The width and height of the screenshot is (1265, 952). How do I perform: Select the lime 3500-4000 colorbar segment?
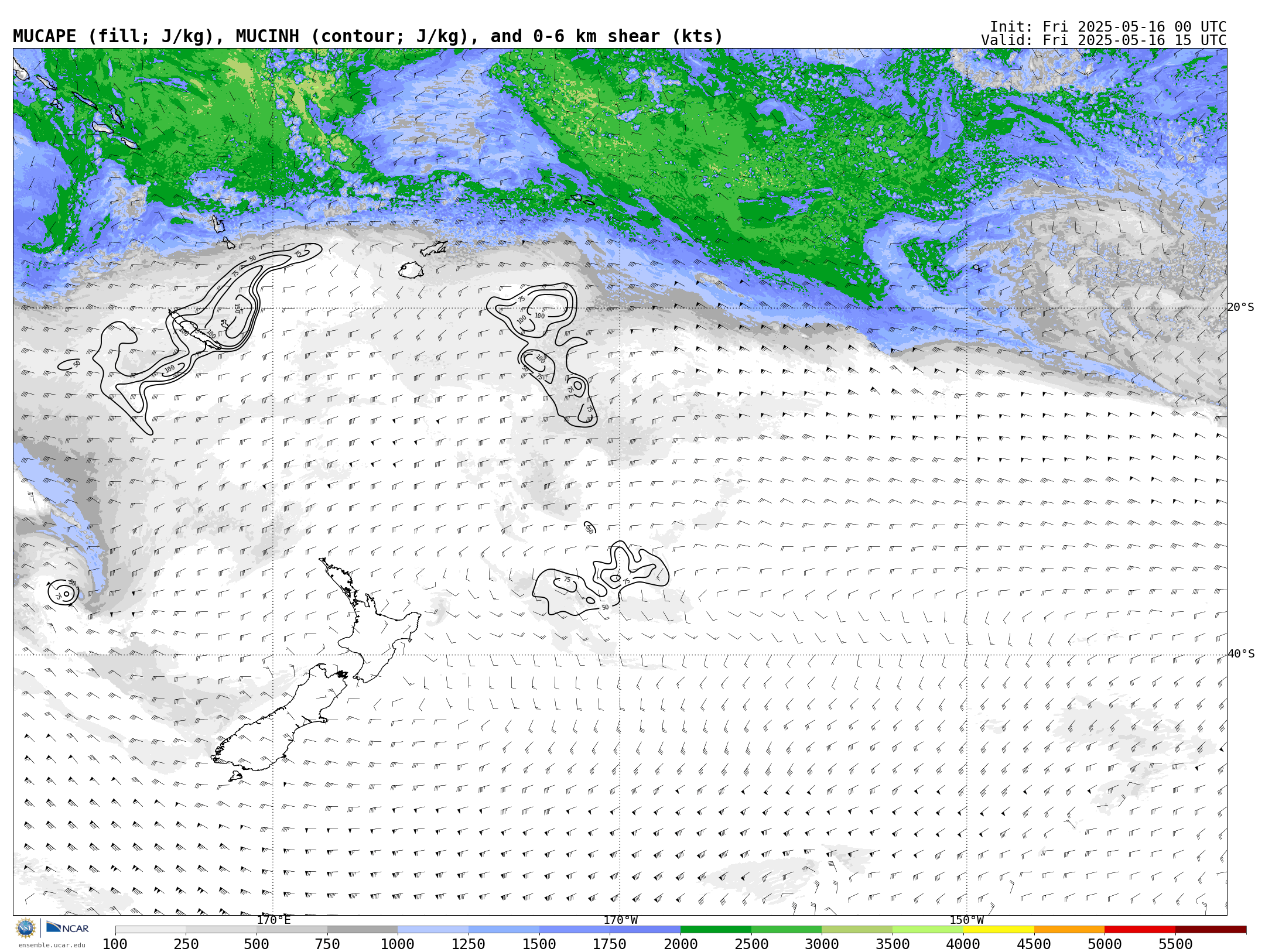coord(928,930)
